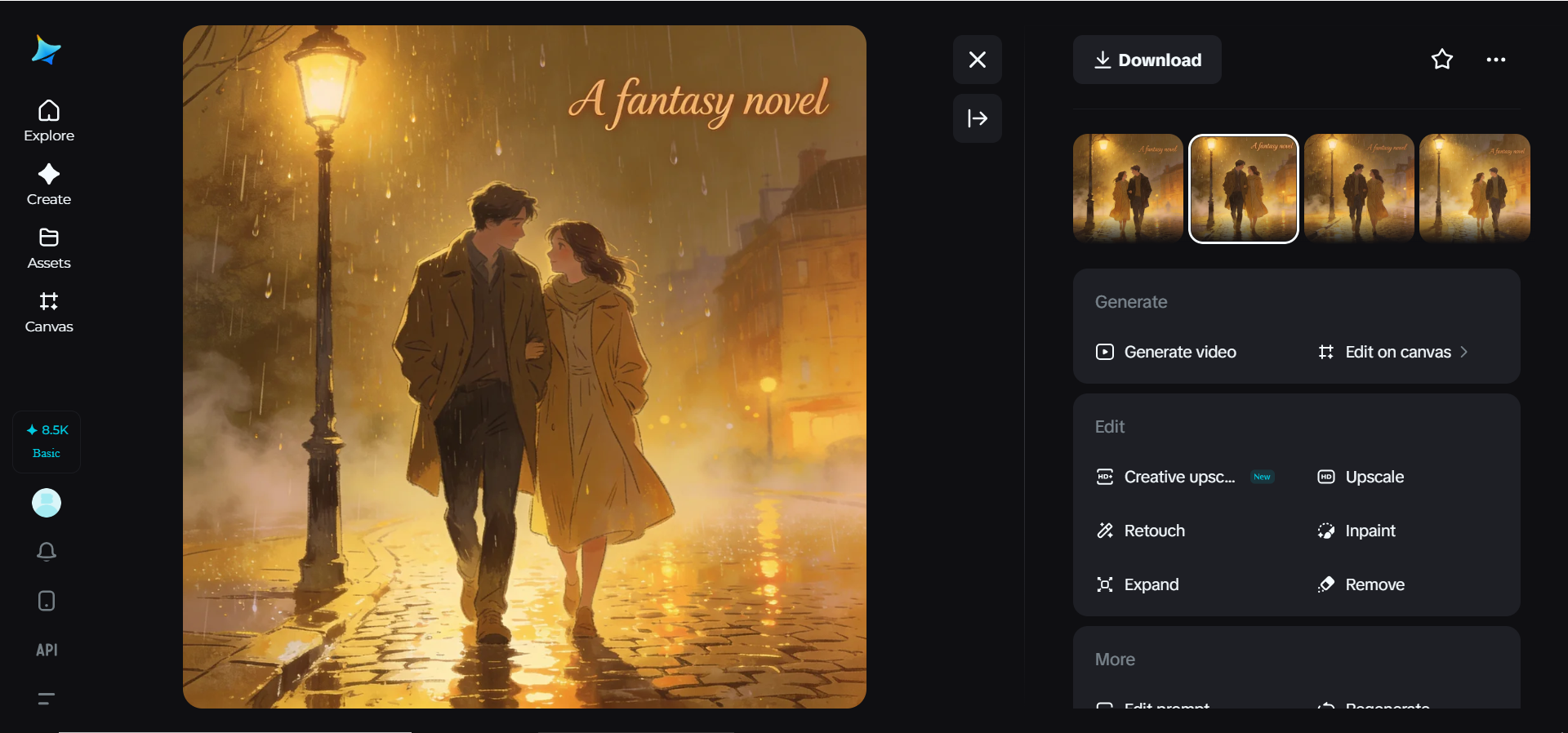Click the mobile app phone icon

tap(47, 601)
